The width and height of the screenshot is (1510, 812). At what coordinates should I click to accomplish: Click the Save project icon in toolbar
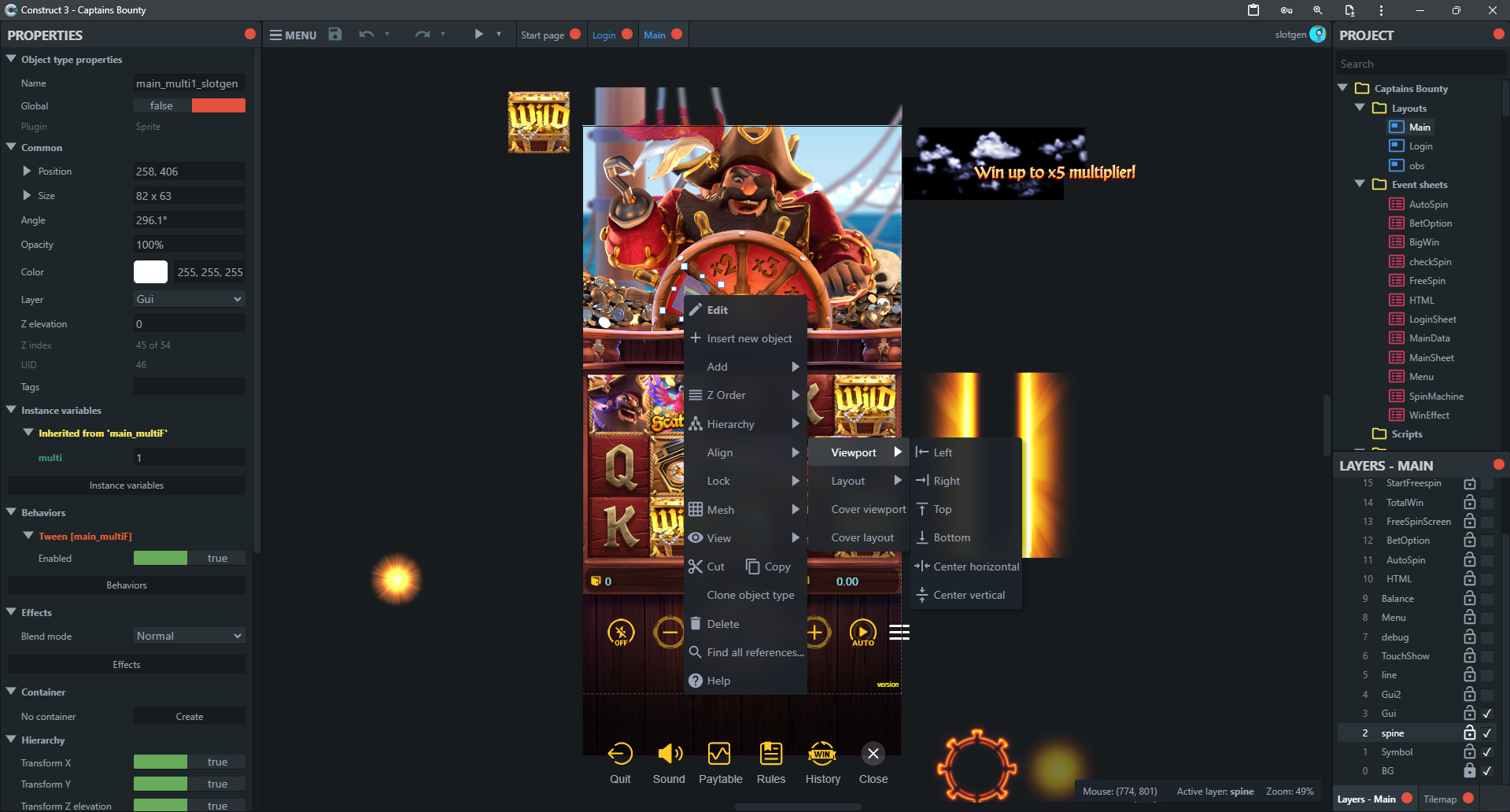335,34
